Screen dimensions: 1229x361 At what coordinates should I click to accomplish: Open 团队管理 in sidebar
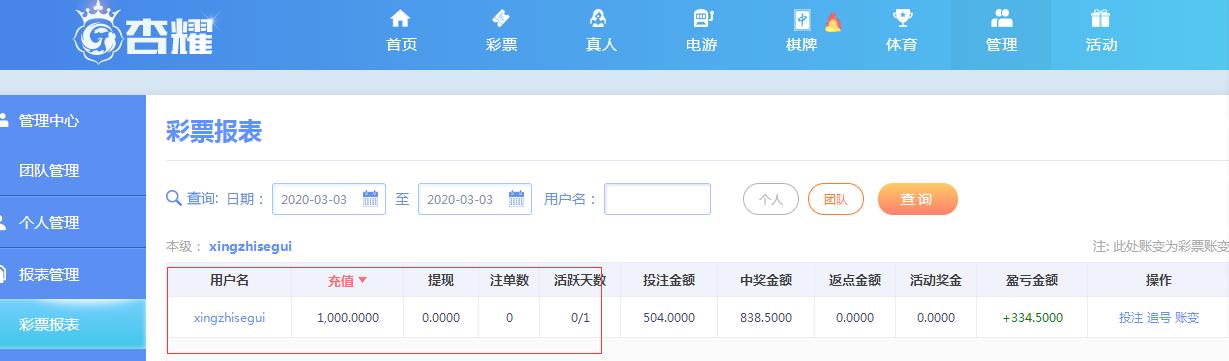click(49, 171)
